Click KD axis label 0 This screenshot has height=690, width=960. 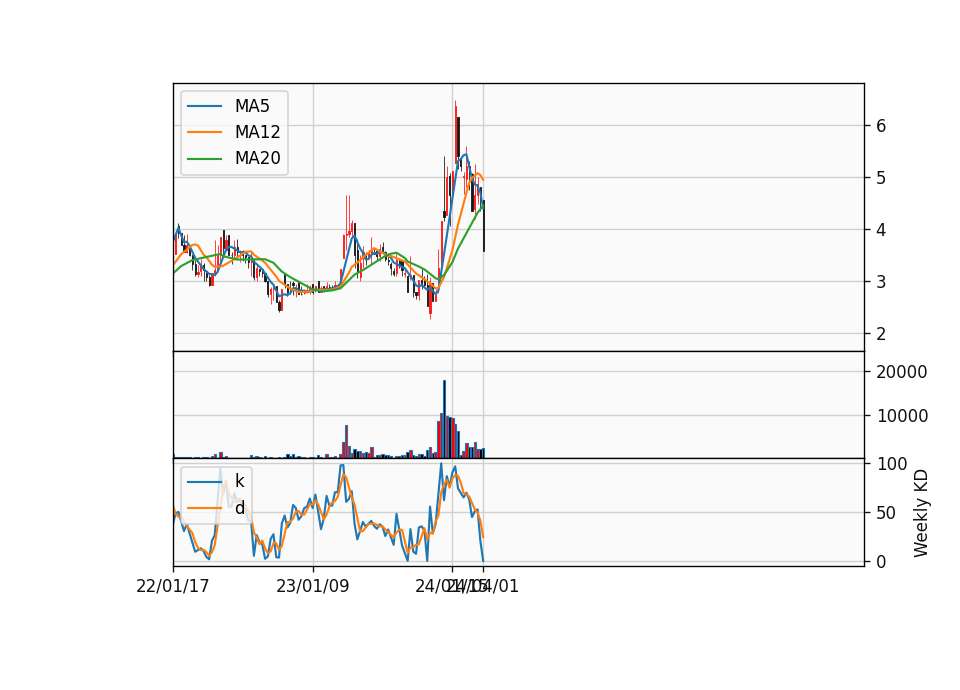click(x=881, y=561)
